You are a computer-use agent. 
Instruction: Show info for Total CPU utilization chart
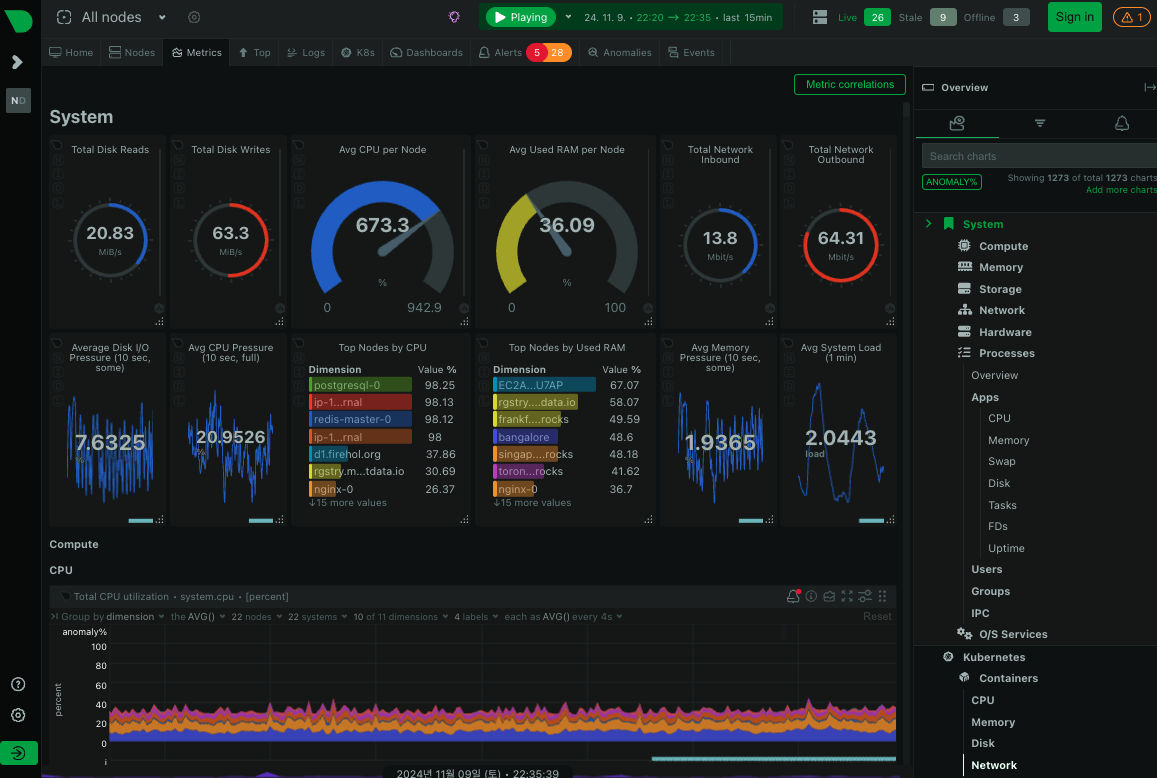pos(811,596)
